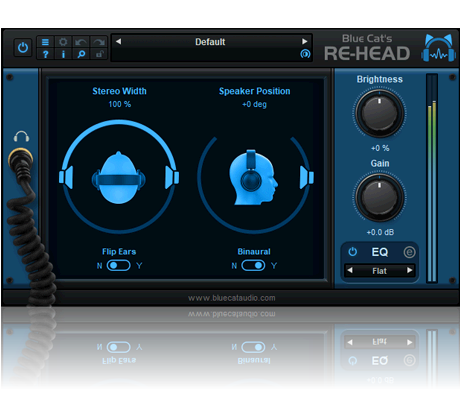Click the magnifier zoom icon
The image size is (460, 416).
pos(81,54)
